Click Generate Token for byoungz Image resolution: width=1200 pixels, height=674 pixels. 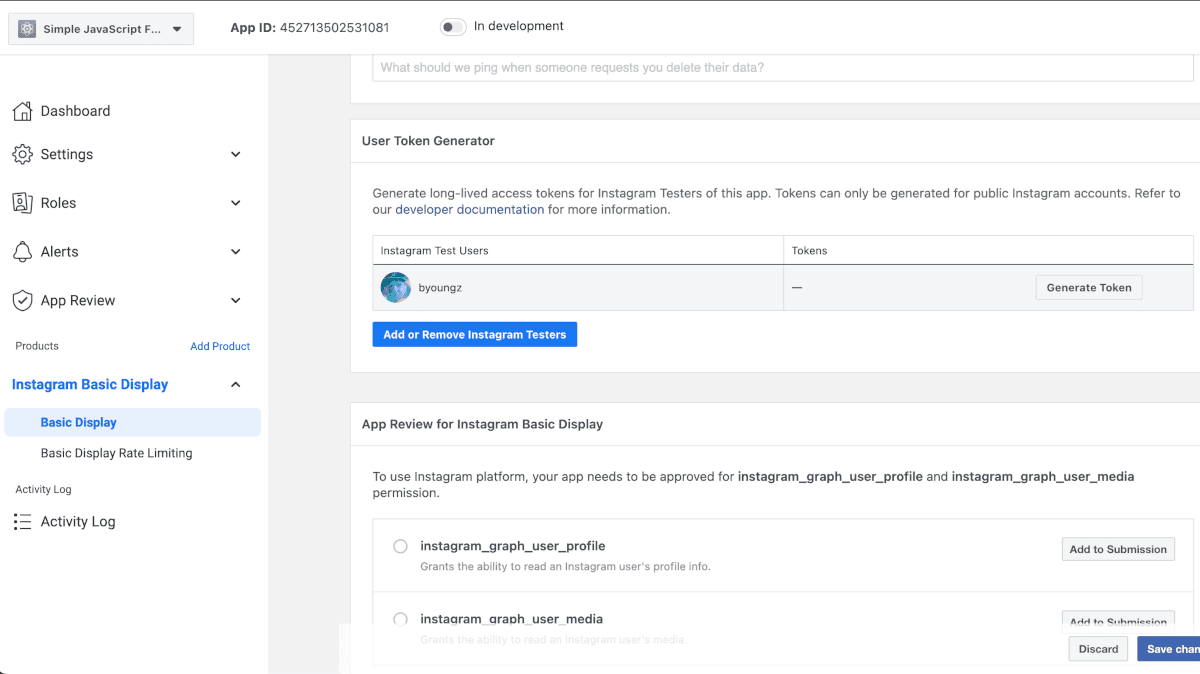tap(1089, 287)
